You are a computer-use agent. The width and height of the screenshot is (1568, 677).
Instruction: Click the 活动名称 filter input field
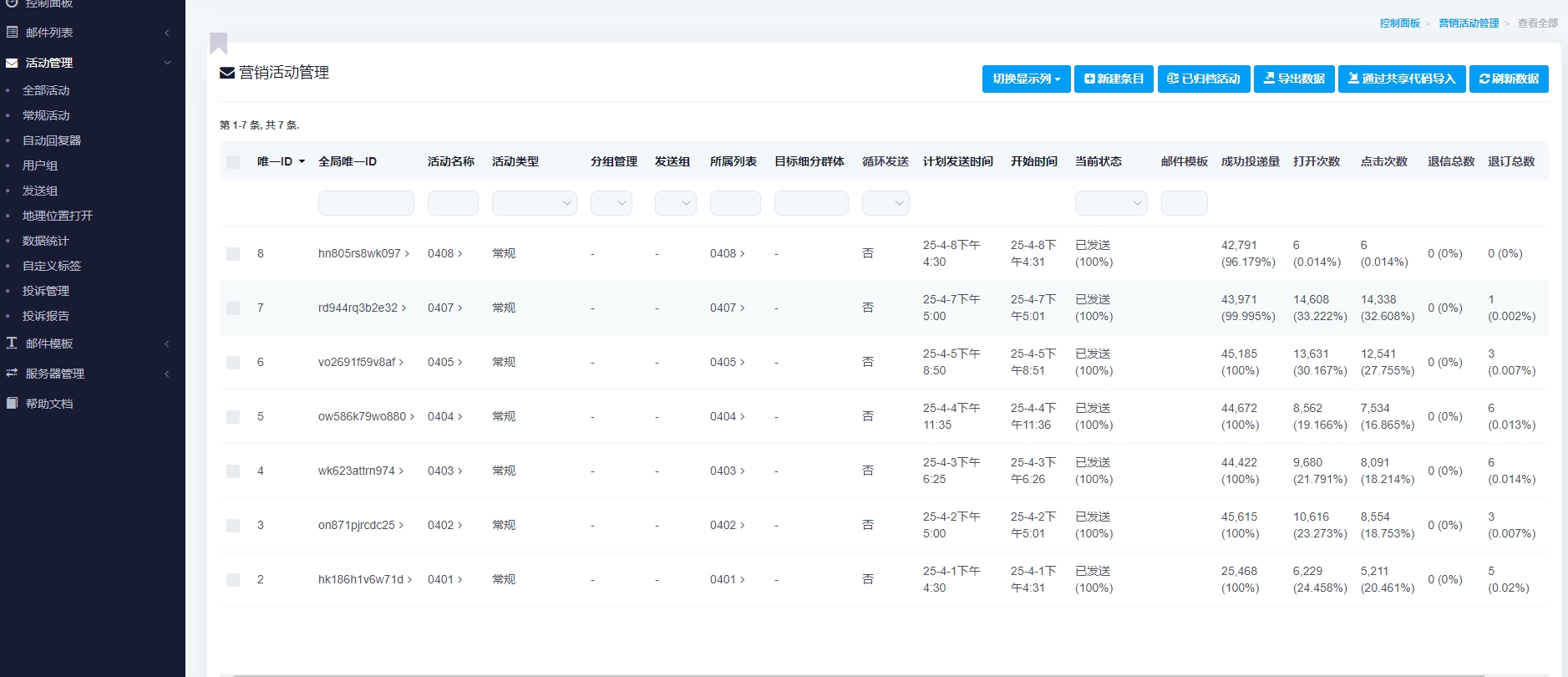point(453,203)
